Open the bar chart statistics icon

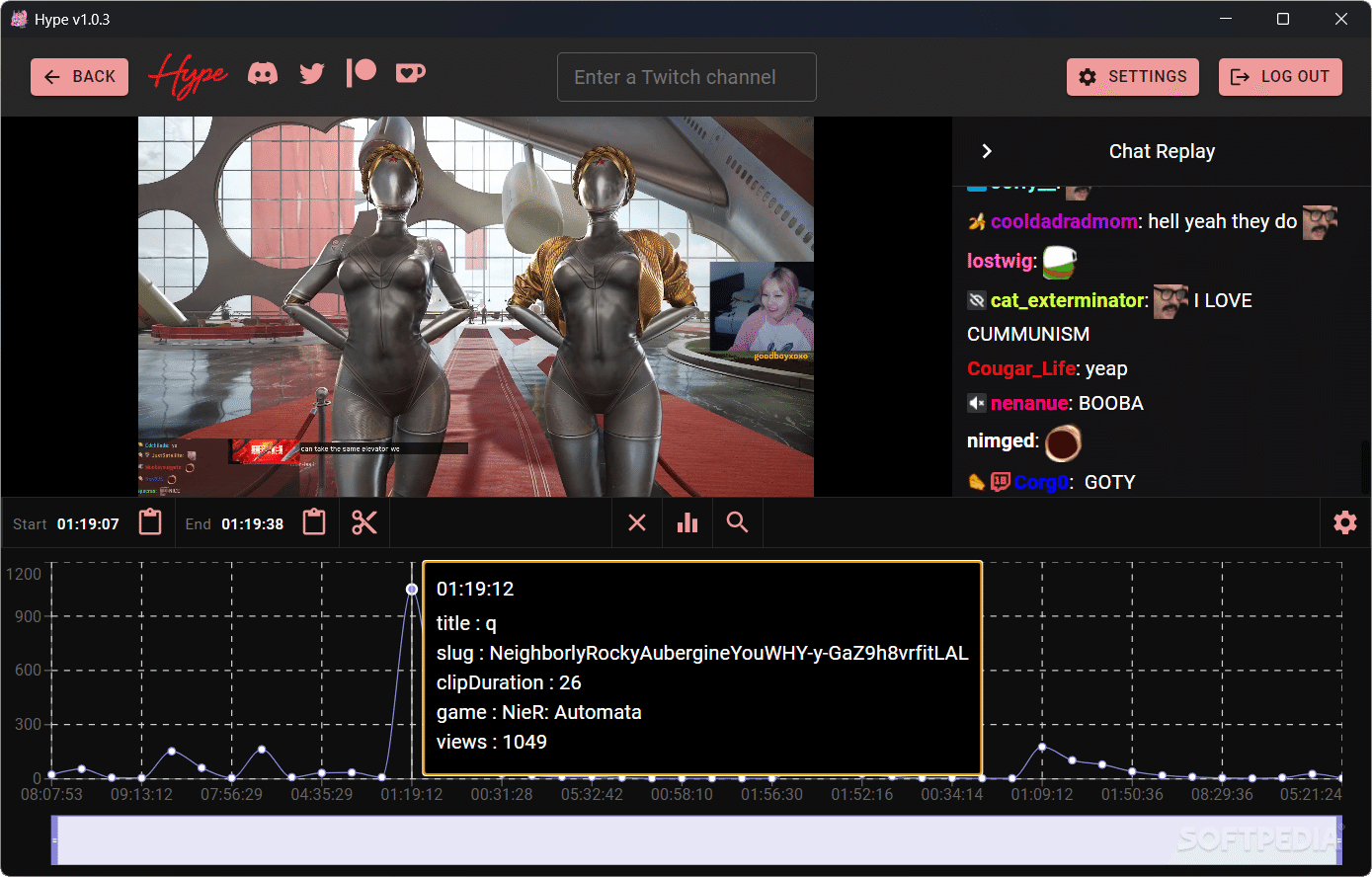click(687, 522)
